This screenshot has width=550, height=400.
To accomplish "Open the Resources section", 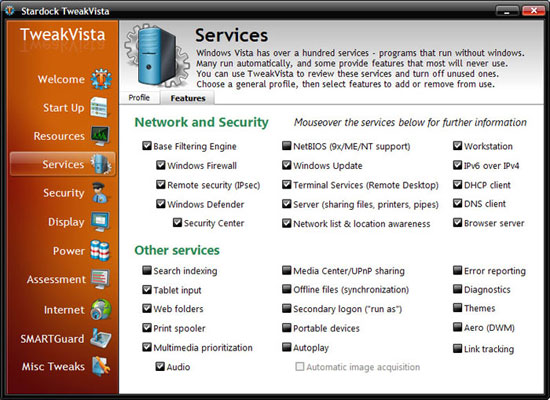I will (x=59, y=136).
